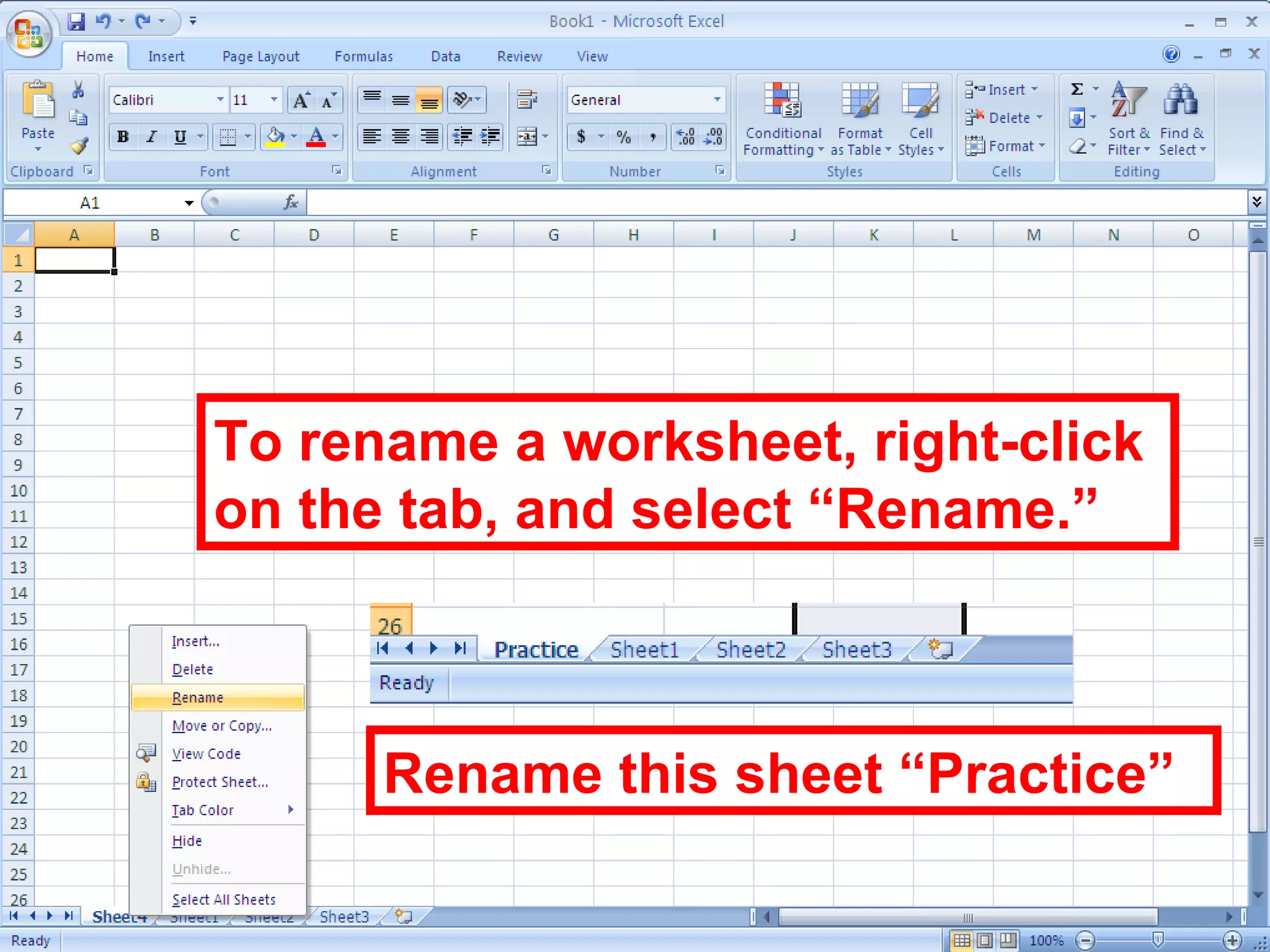Set Top Align vertical alignment
This screenshot has height=952, width=1270.
[372, 100]
